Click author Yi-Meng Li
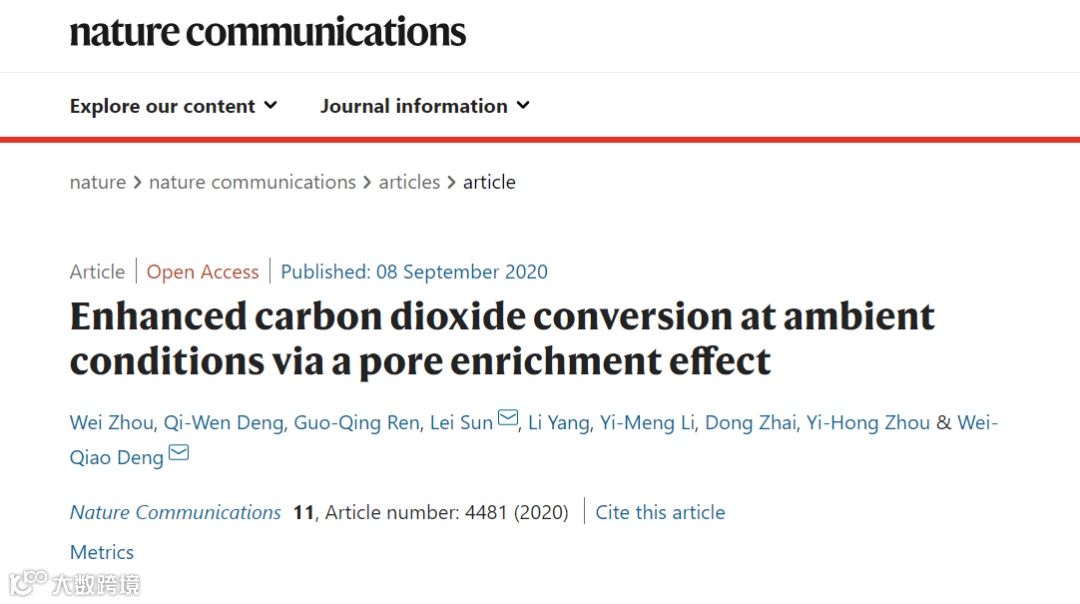This screenshot has width=1080, height=604. point(646,423)
